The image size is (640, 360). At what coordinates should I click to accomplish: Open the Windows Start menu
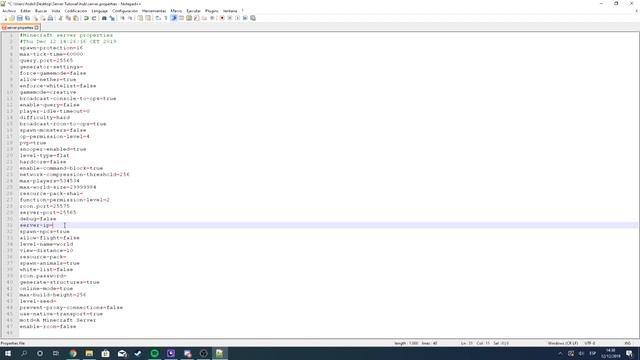(x=8, y=353)
